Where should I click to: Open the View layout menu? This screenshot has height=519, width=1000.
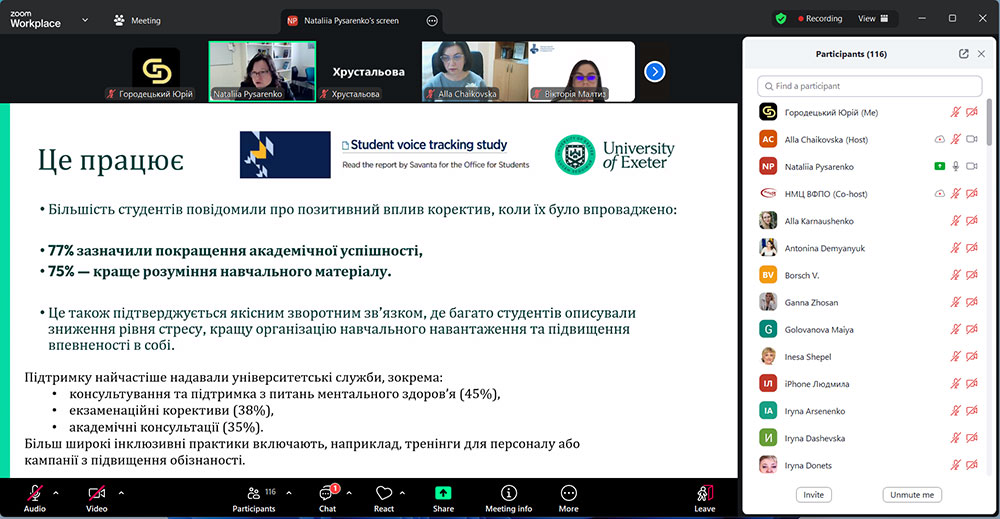[x=872, y=18]
